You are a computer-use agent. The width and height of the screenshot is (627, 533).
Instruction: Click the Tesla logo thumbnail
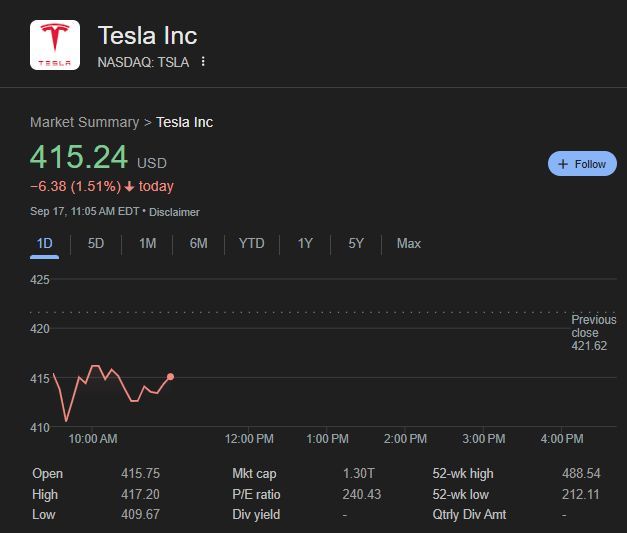(x=55, y=45)
